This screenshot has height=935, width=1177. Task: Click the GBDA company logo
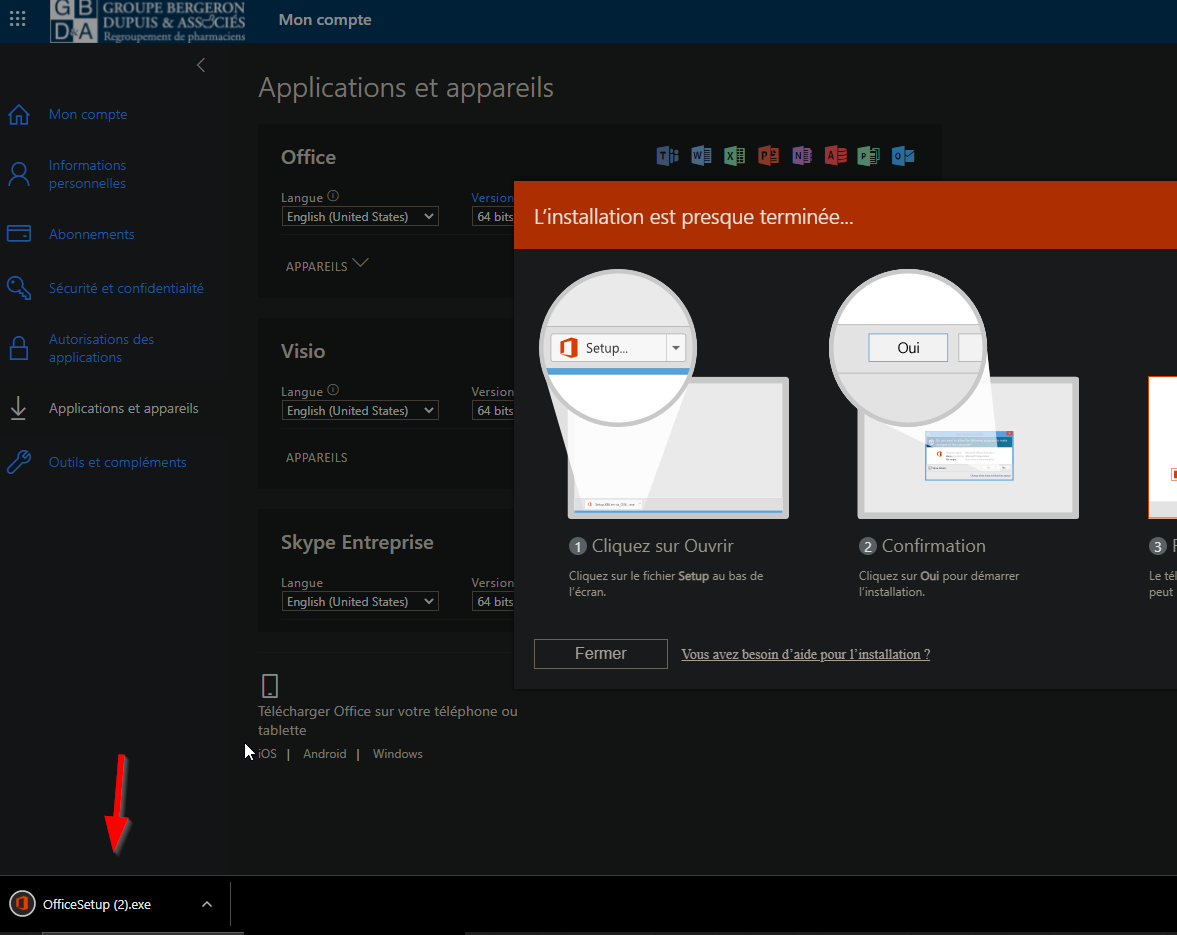coord(148,21)
